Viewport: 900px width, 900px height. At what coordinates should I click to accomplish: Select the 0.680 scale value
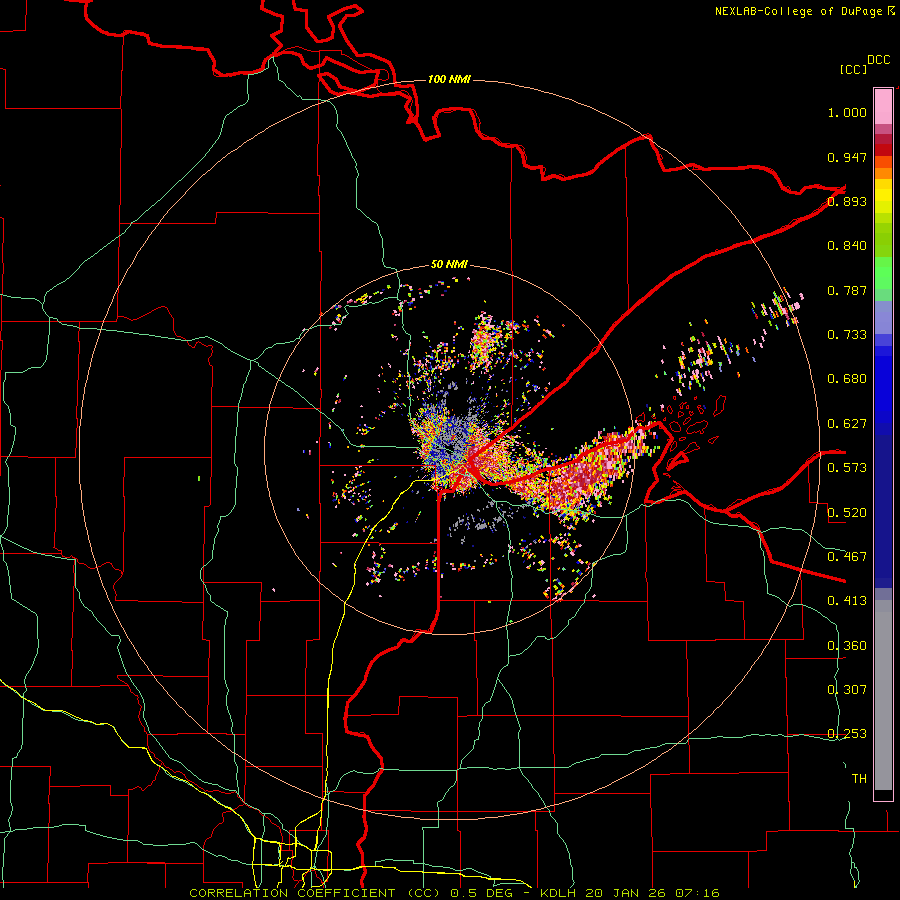[847, 379]
